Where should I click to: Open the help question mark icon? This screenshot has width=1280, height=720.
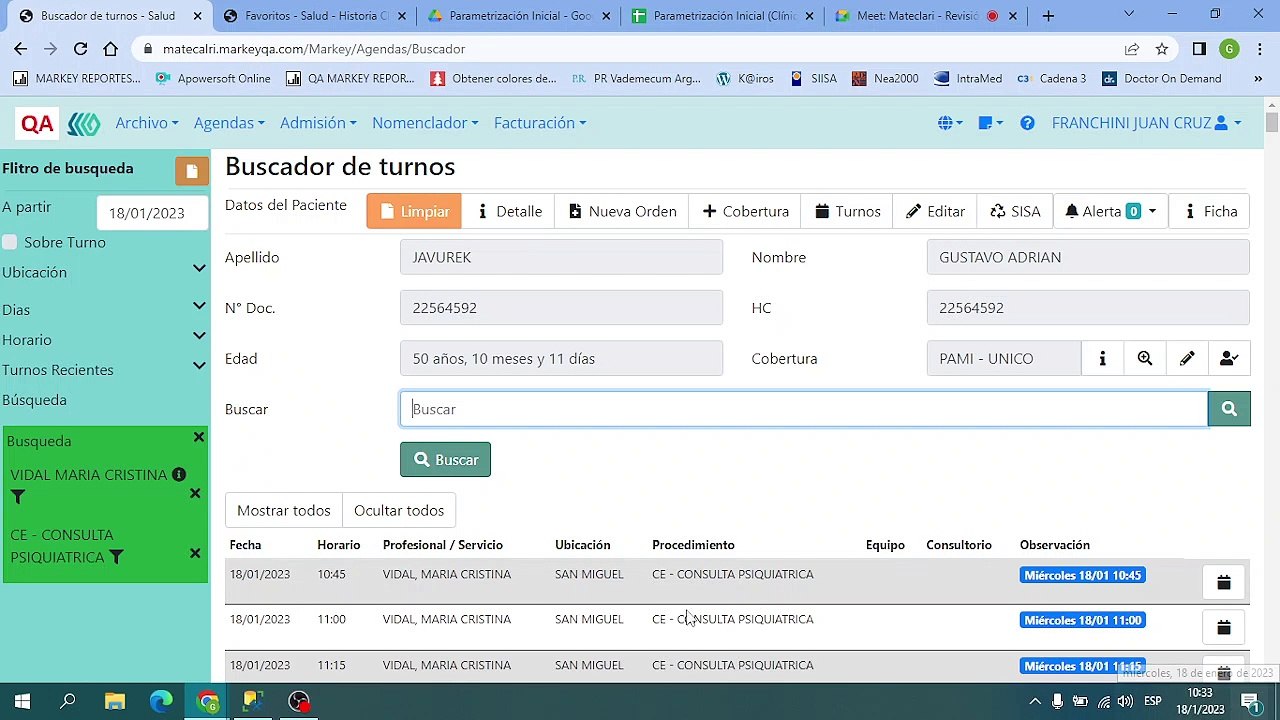[x=1027, y=123]
